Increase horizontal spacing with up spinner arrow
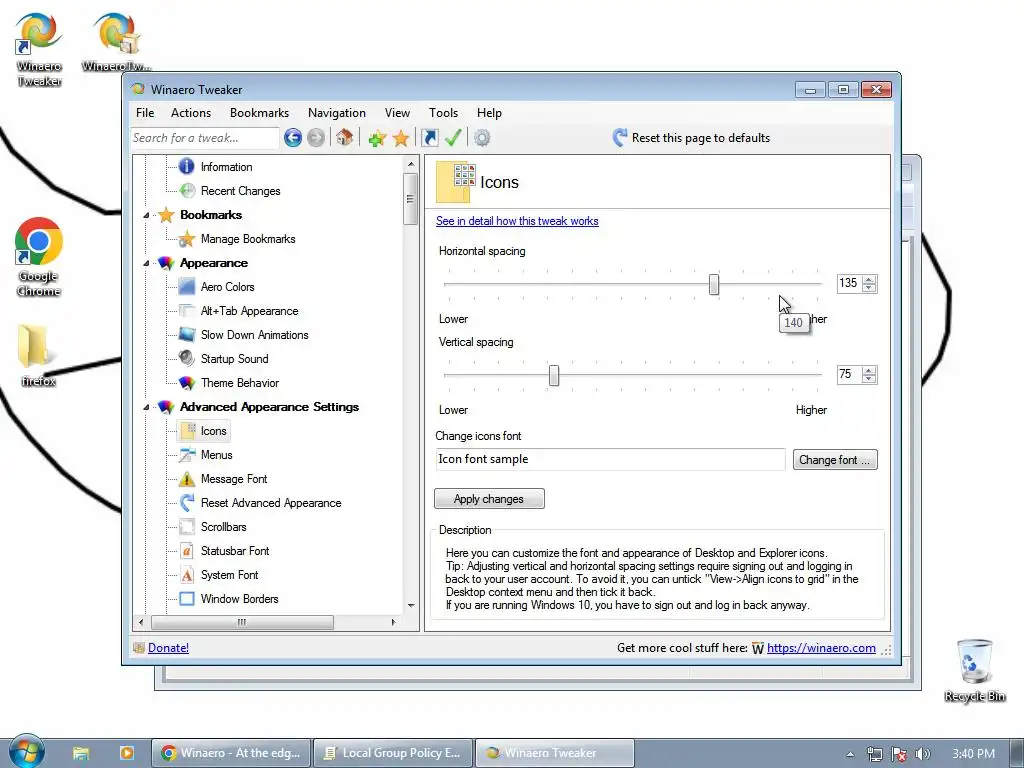This screenshot has height=768, width=1024. (x=869, y=280)
